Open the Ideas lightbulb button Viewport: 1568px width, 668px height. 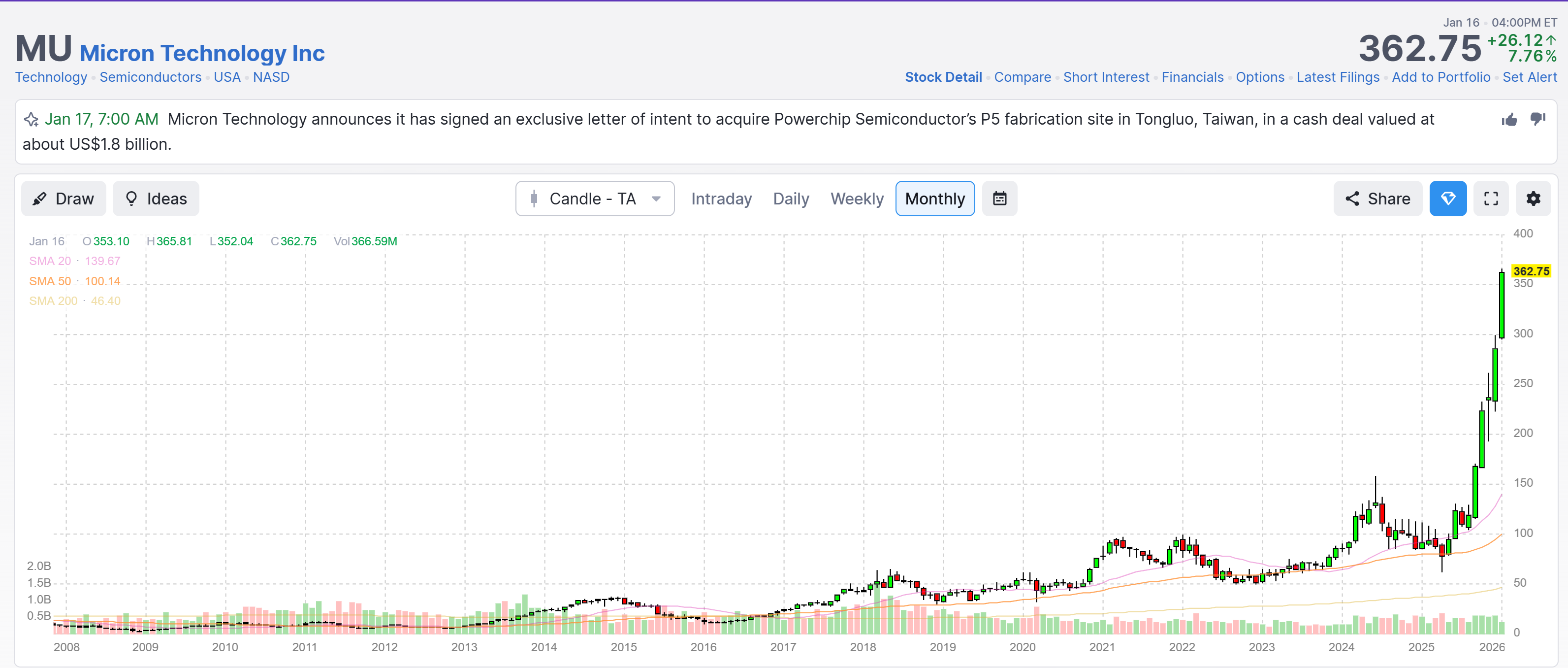156,199
